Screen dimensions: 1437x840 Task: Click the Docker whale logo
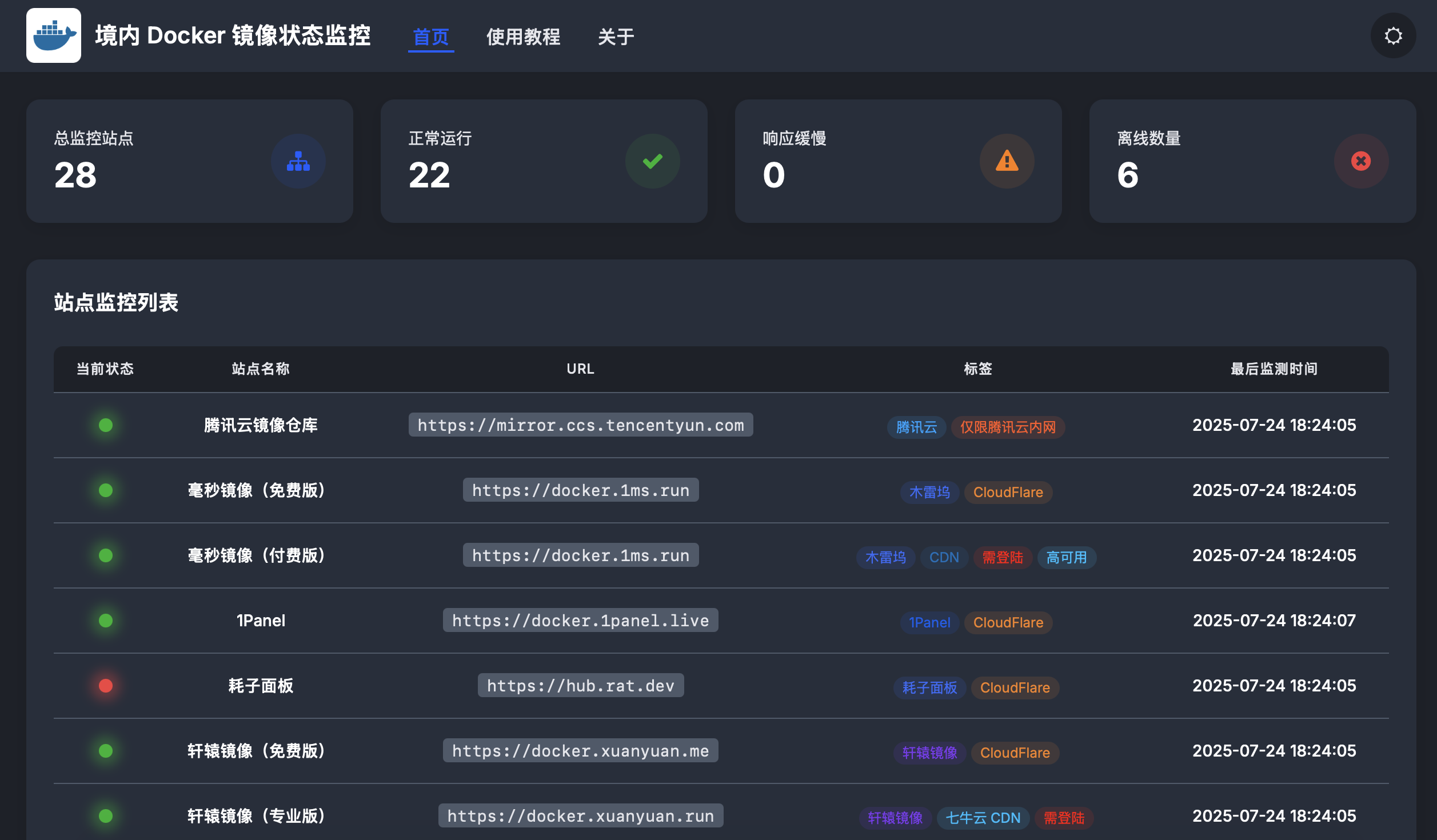point(54,35)
